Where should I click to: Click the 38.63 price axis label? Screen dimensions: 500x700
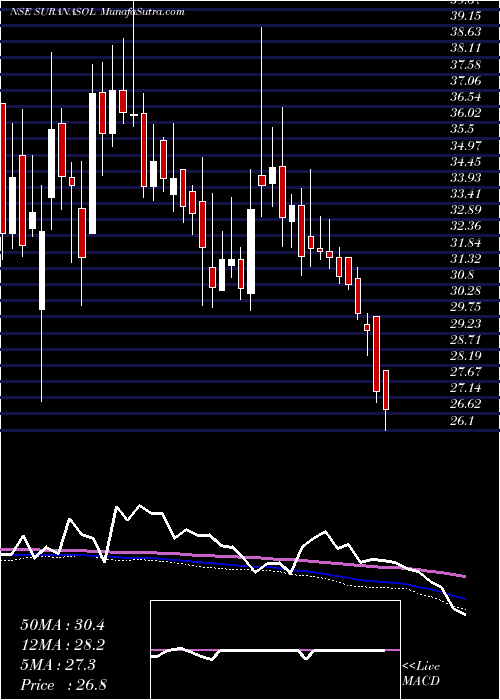tap(466, 32)
